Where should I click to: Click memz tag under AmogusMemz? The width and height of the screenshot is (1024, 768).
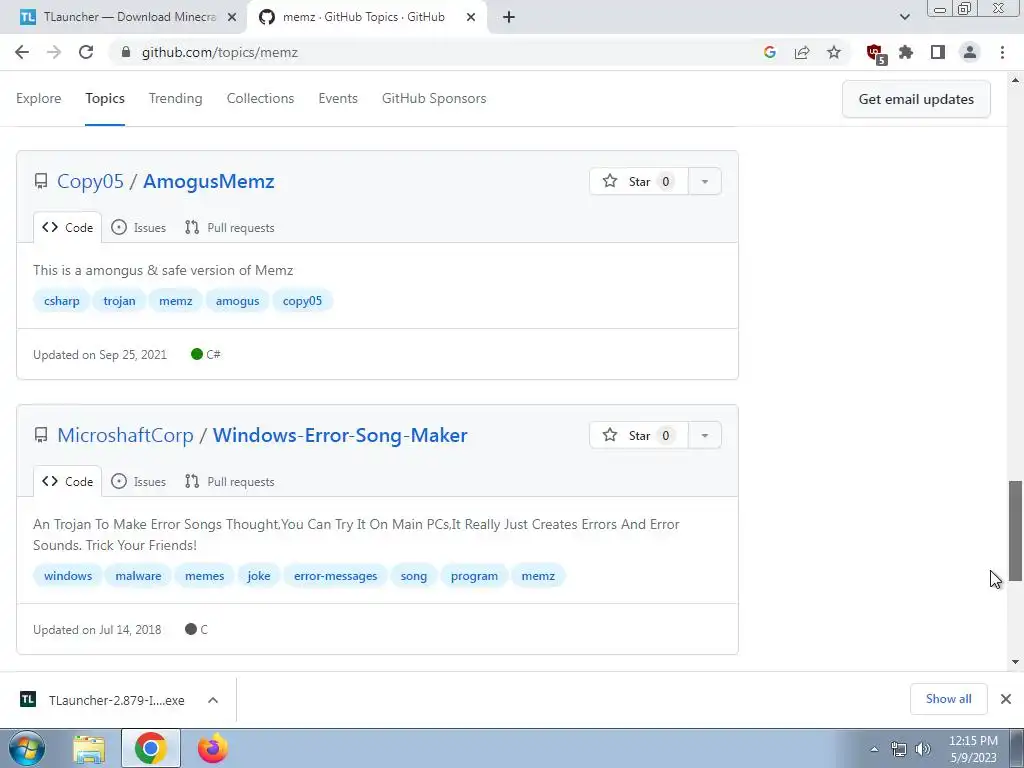(176, 301)
